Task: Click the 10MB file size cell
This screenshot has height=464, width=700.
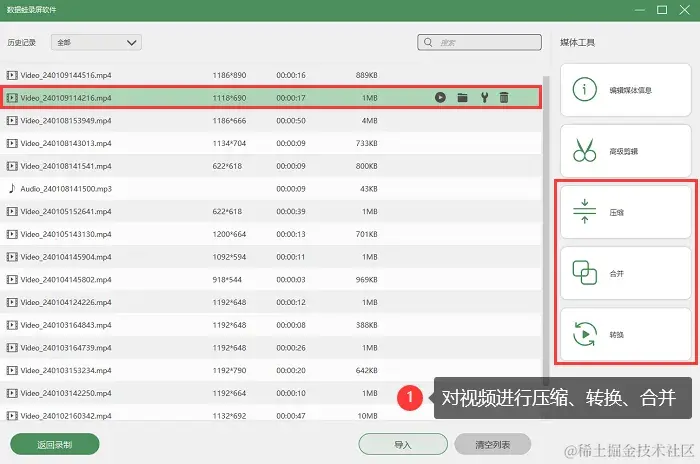Action: tap(367, 416)
